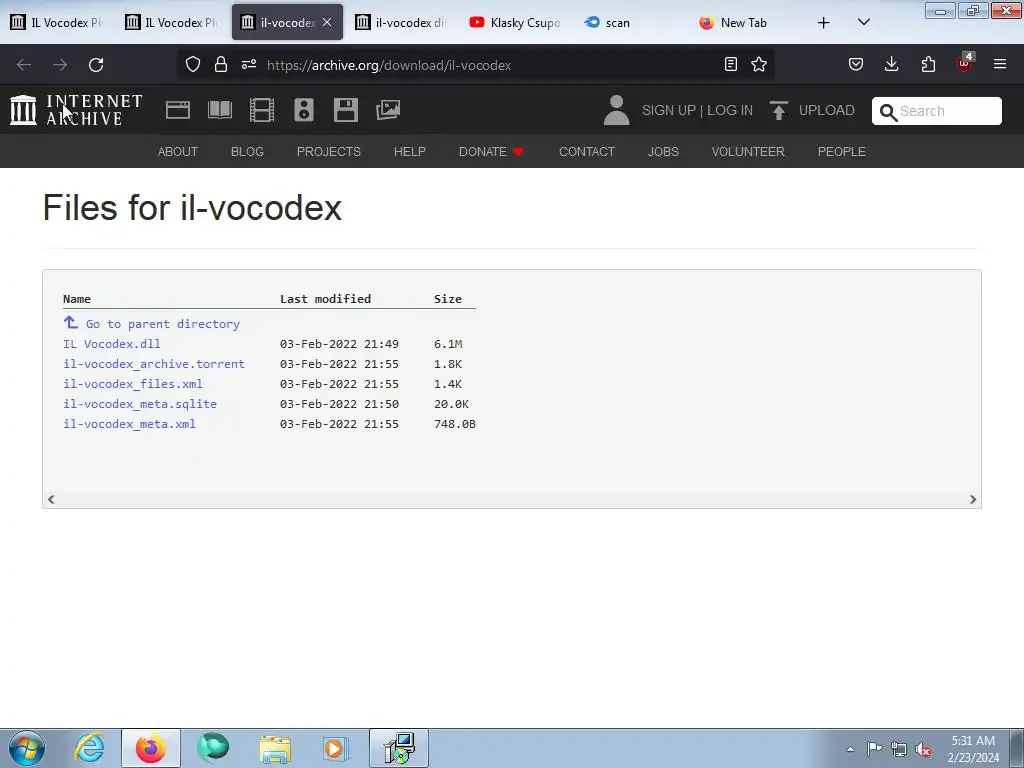1024x768 pixels.
Task: Click SIGN UP link
Action: [669, 110]
